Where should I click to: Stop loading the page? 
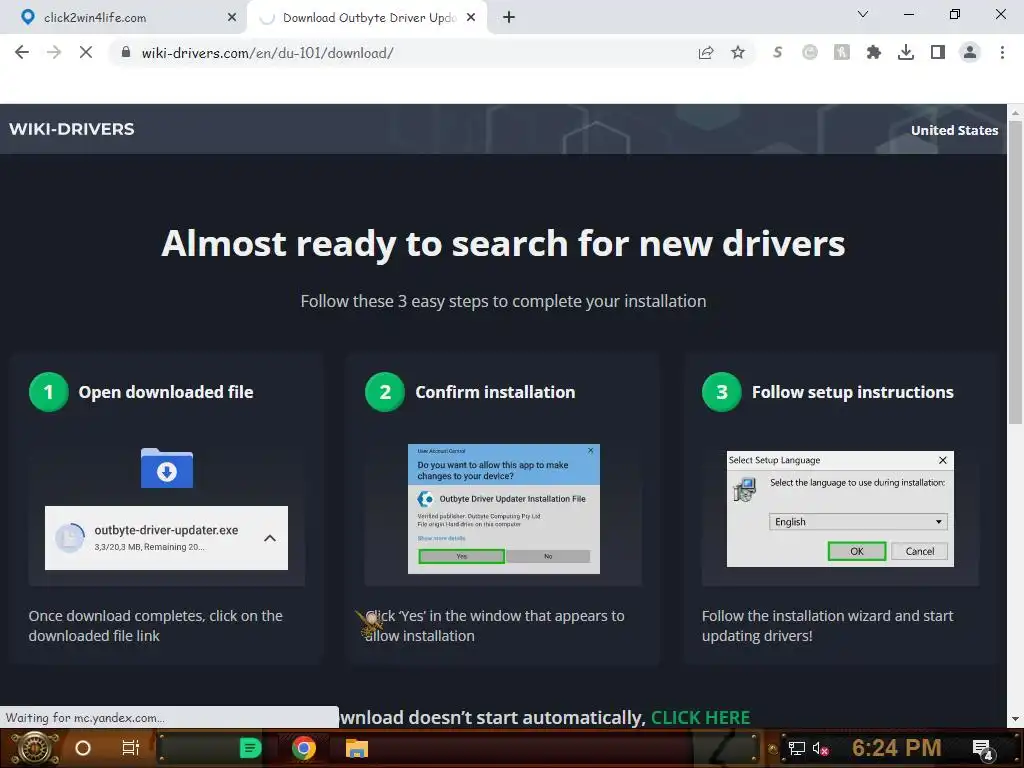tap(86, 52)
